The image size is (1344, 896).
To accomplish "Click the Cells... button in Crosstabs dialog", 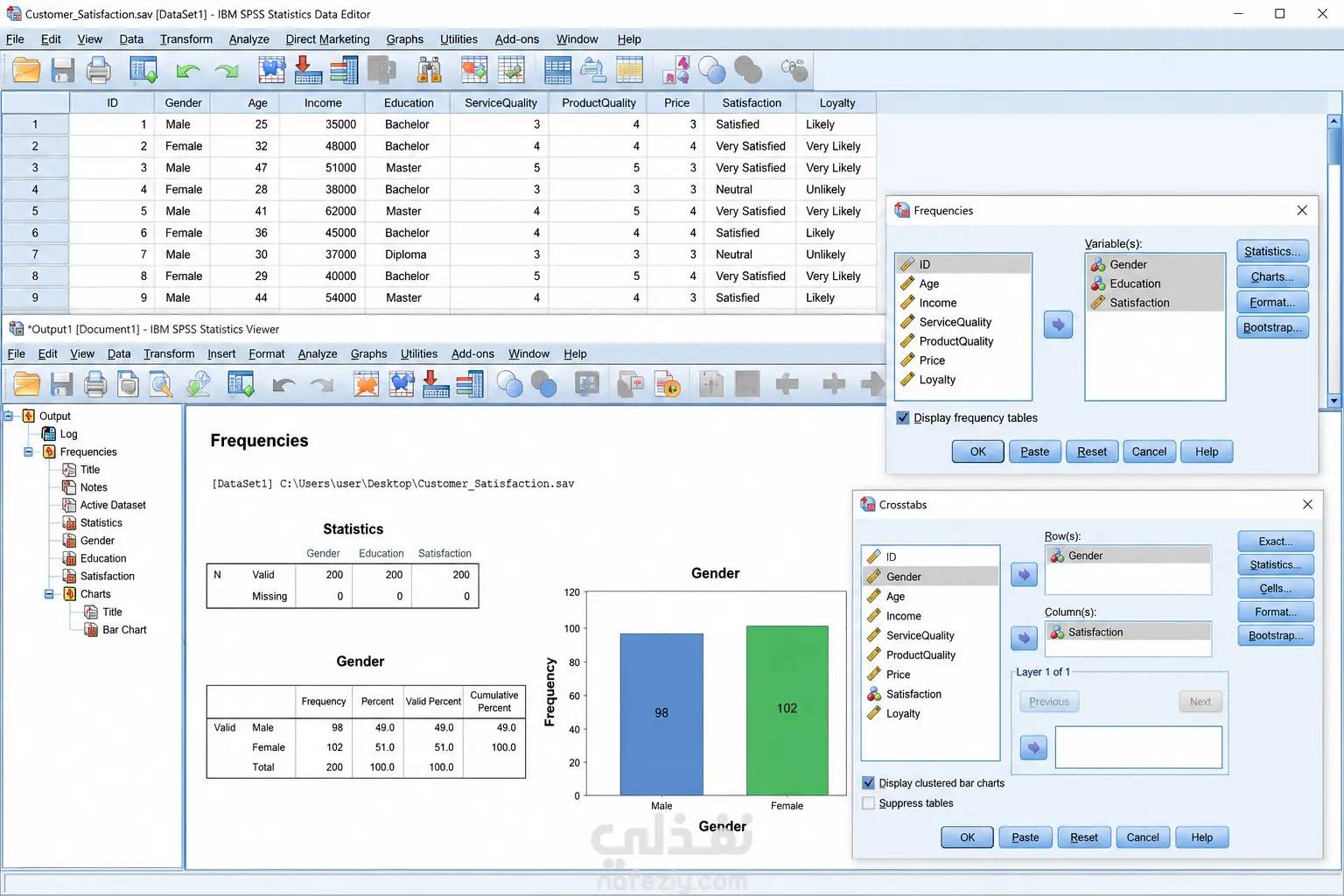I will tap(1276, 588).
